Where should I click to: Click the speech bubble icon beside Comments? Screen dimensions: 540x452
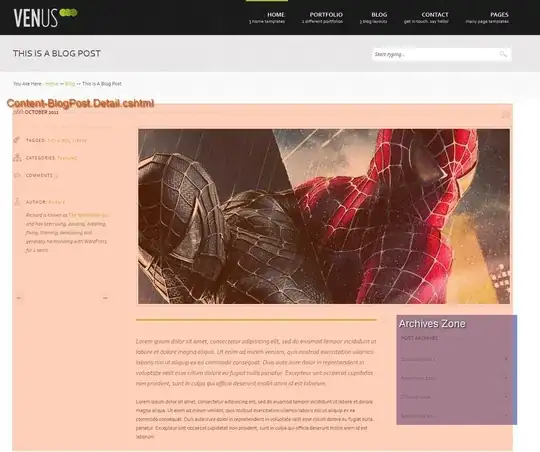coord(17,175)
